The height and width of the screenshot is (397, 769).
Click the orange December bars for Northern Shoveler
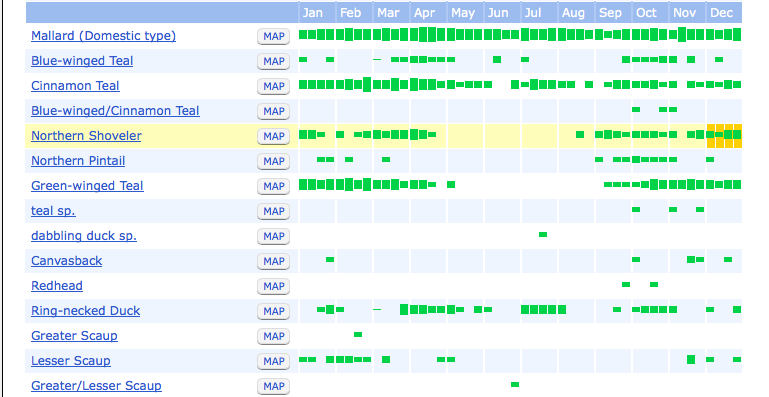[x=724, y=136]
